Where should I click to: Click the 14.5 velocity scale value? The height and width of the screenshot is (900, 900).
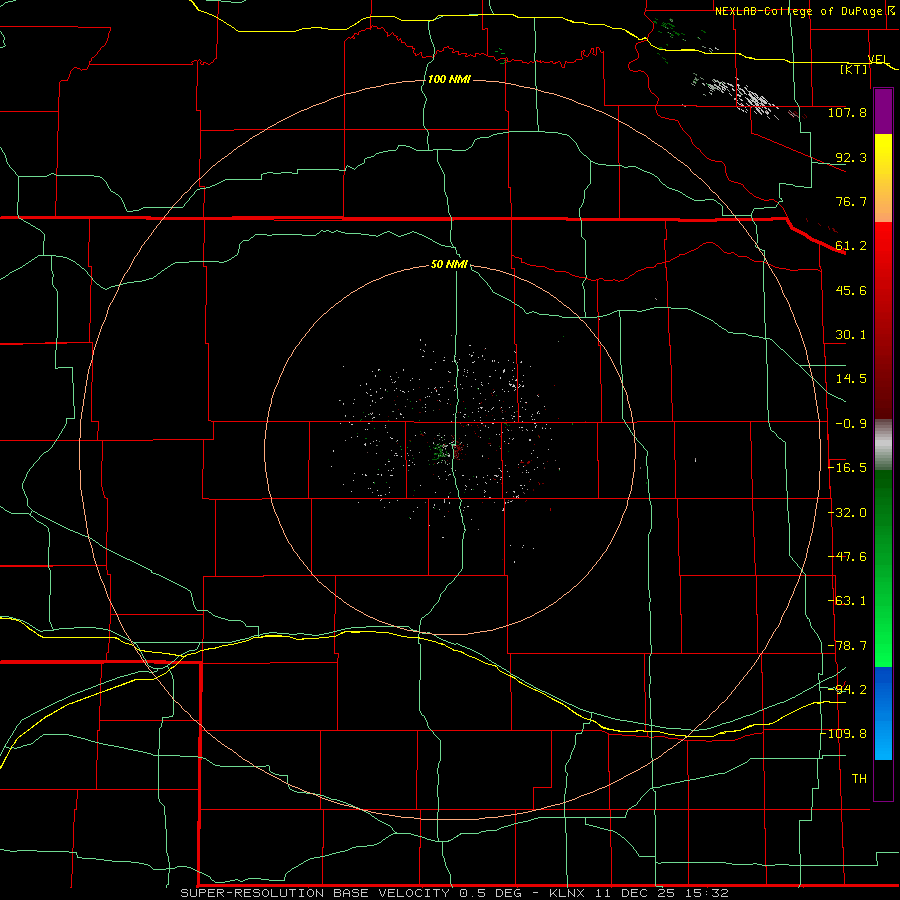point(851,379)
